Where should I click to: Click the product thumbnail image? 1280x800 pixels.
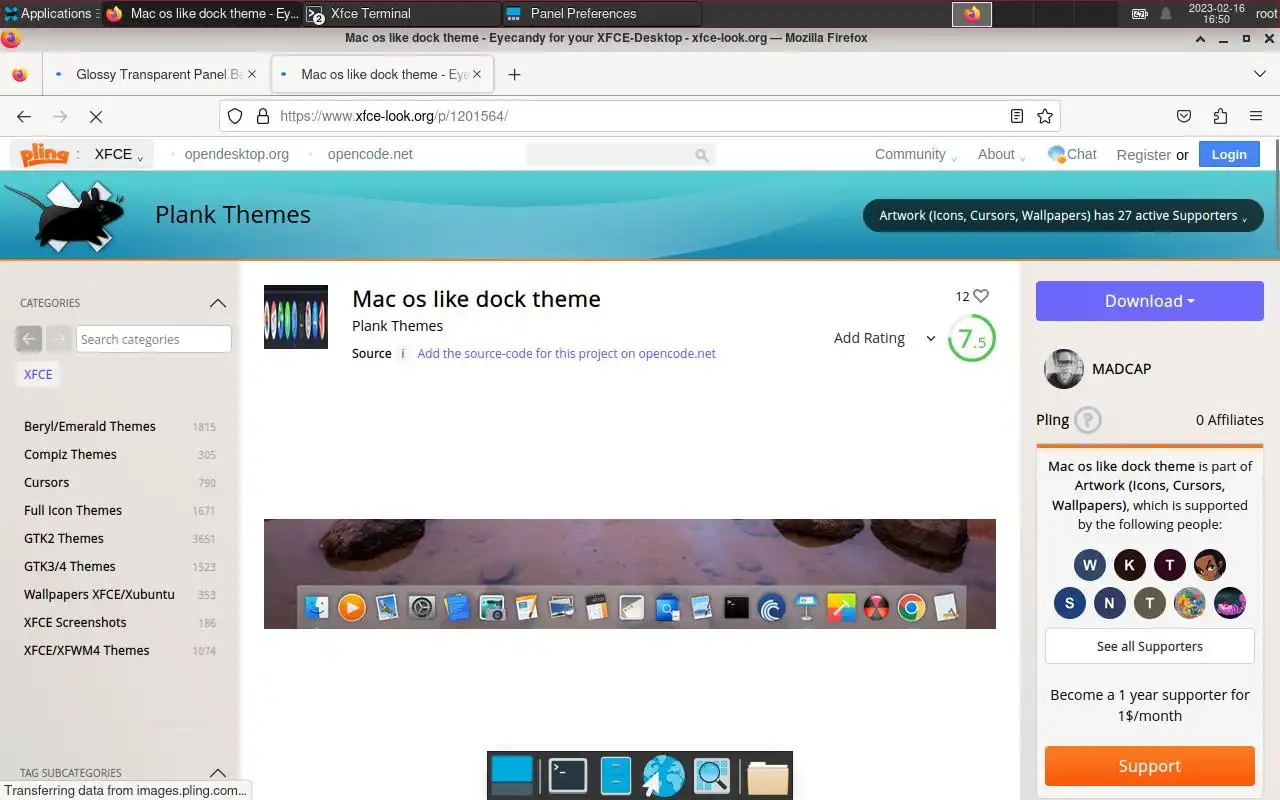coord(296,317)
